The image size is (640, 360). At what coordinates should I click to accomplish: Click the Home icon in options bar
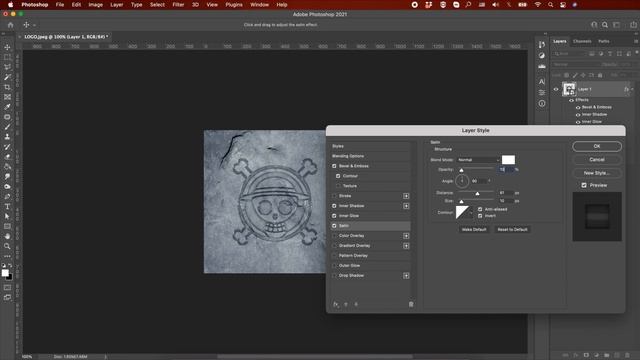[11, 25]
